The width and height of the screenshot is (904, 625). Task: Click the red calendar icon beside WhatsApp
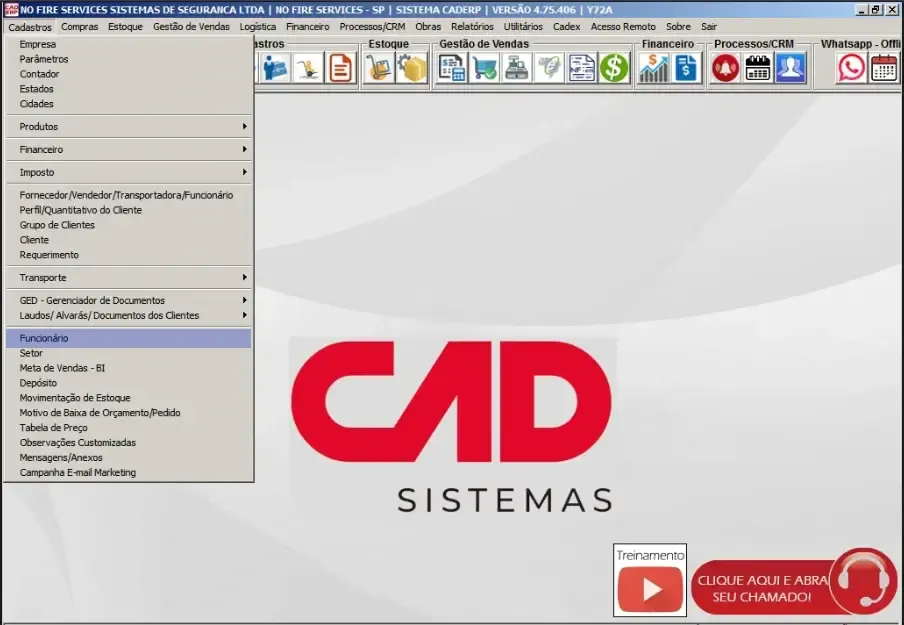(884, 68)
